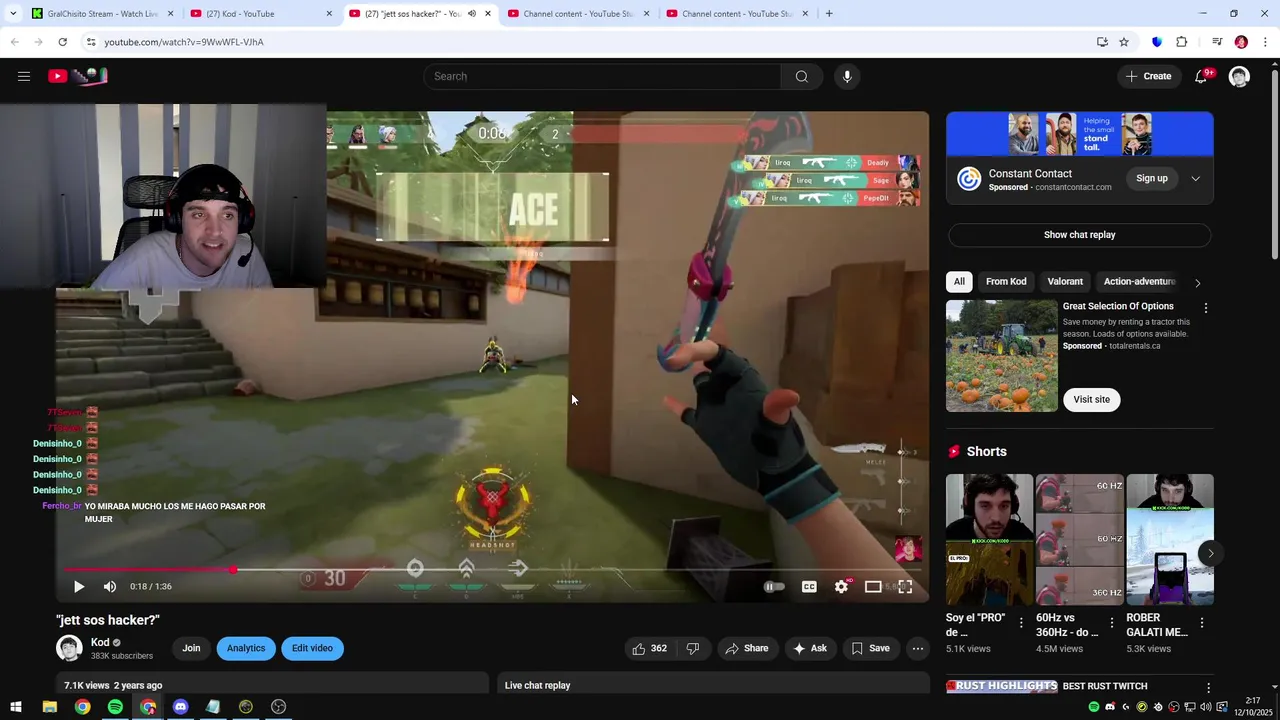This screenshot has height=720, width=1280.
Task: Open menu for Rust Highlights video
Action: tap(1208, 688)
